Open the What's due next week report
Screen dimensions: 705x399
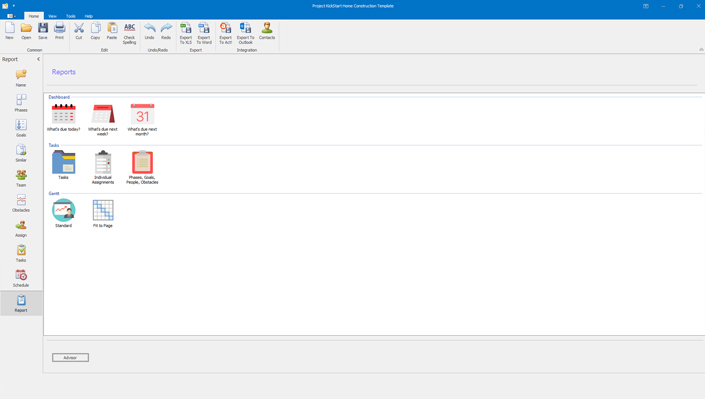(x=103, y=120)
